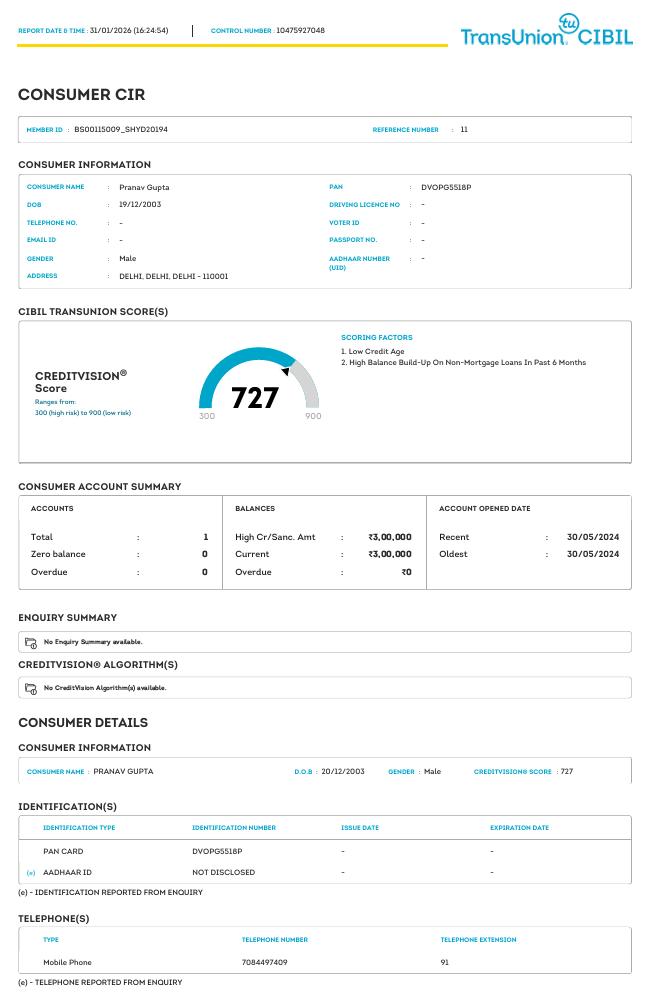Click NOT DISCLOSED identification number
Image resolution: width=647 pixels, height=1000 pixels.
223,873
